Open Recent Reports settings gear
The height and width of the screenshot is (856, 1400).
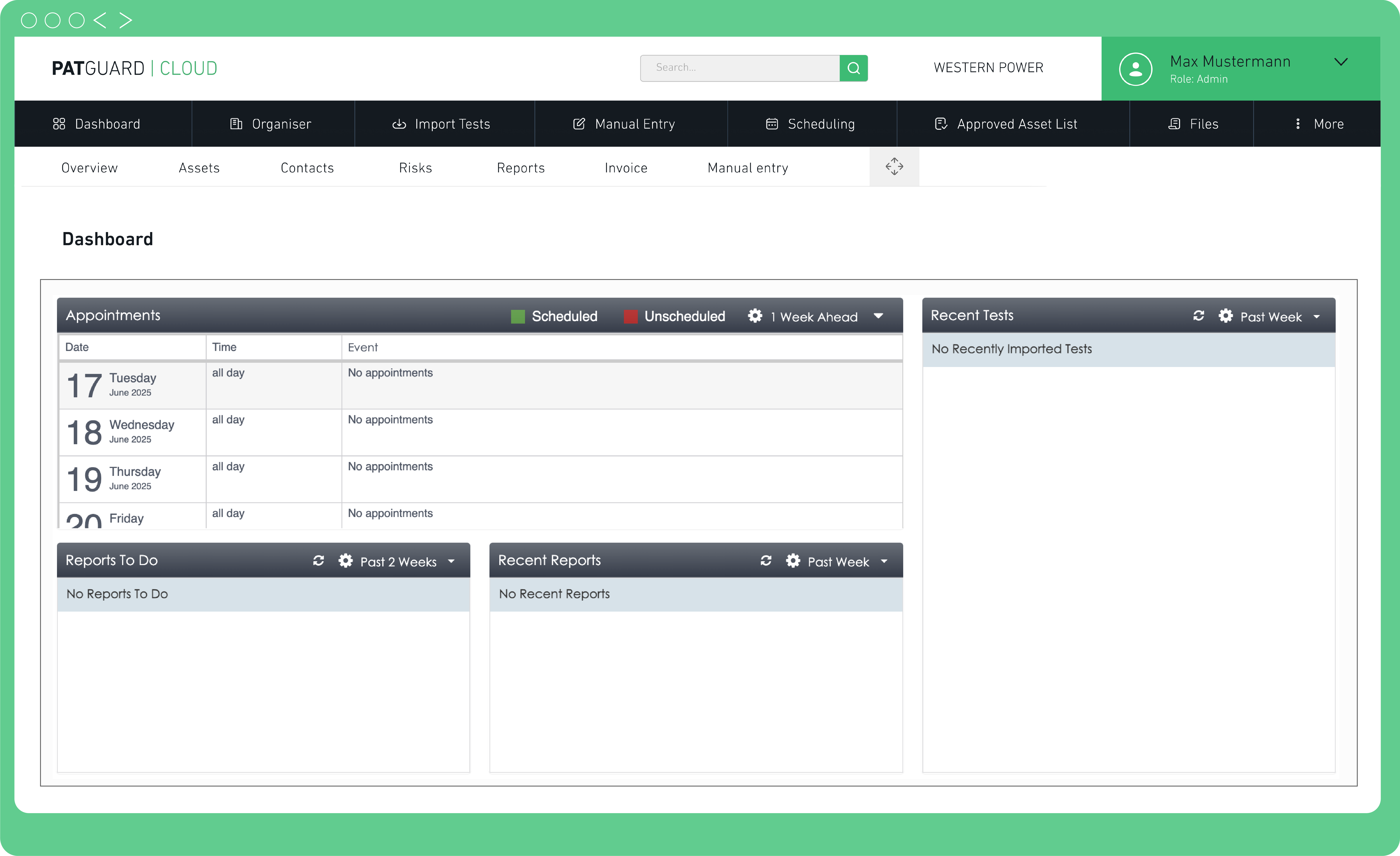coord(793,561)
